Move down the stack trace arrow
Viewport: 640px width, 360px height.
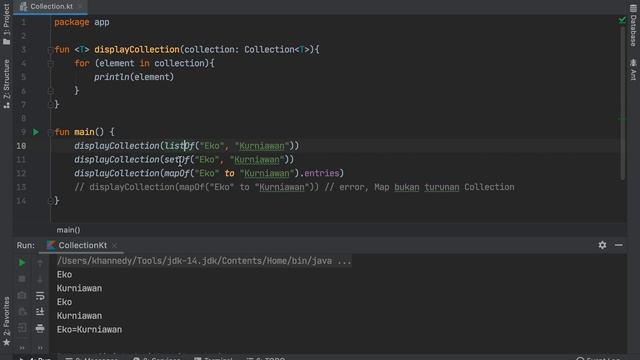click(40, 280)
